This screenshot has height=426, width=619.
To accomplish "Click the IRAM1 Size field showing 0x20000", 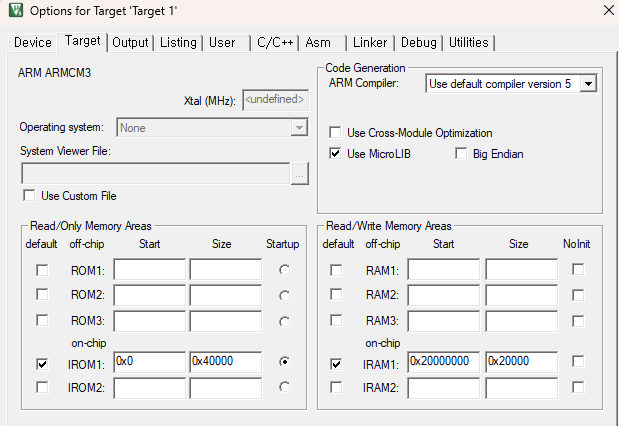I will tap(521, 362).
